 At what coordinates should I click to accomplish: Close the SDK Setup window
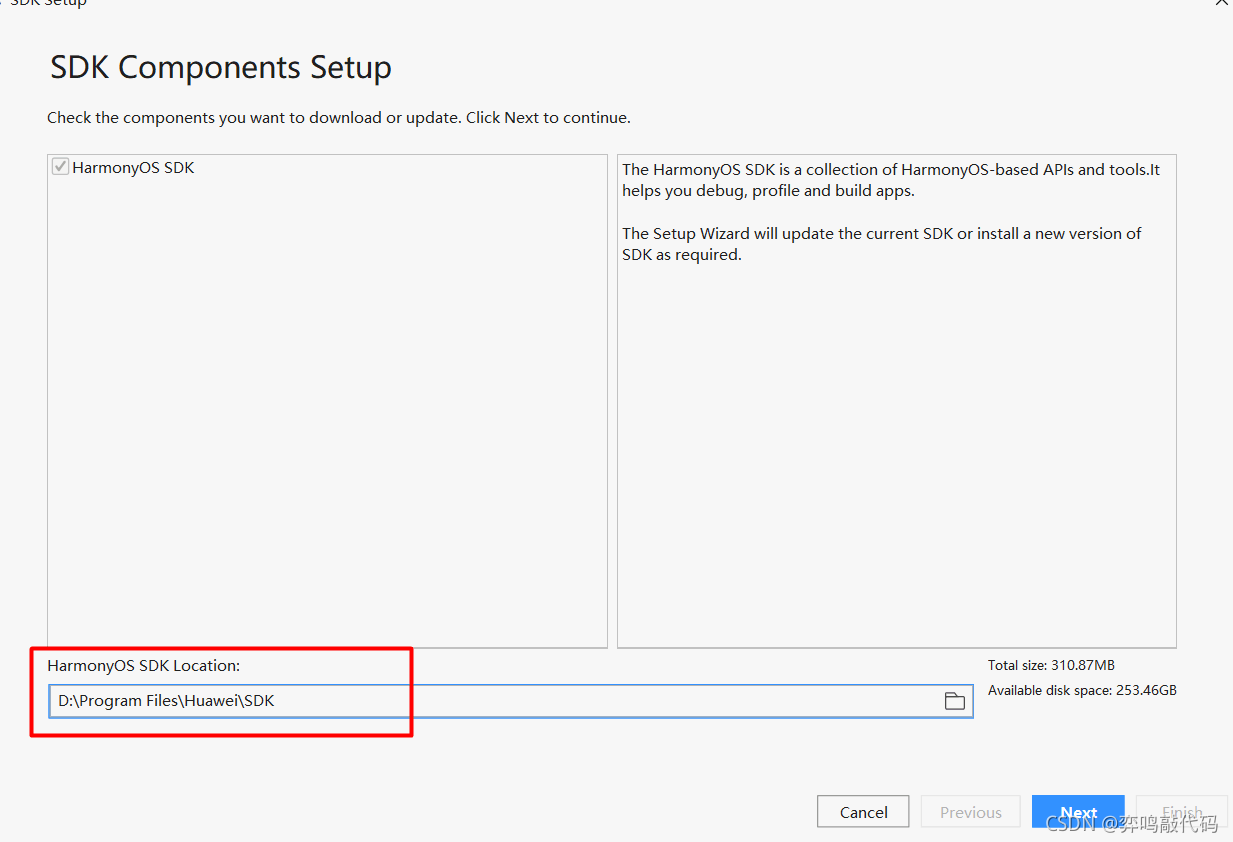(x=1222, y=3)
